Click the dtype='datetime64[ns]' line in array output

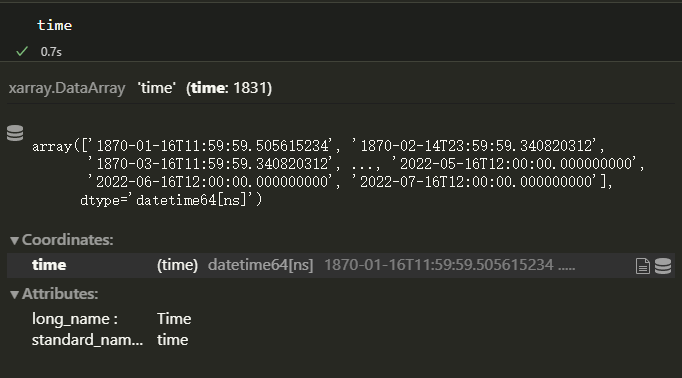[171, 200]
